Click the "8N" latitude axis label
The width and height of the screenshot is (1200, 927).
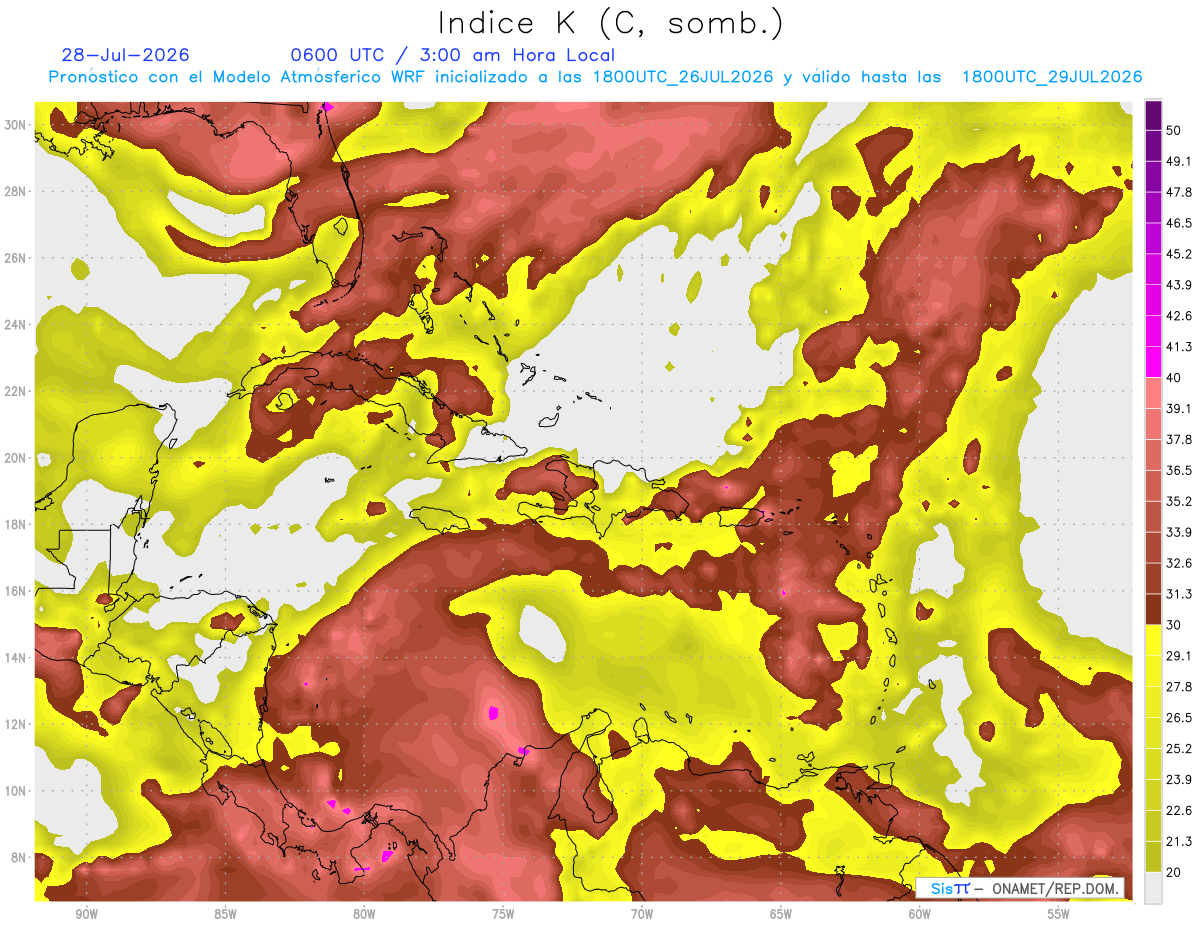19,858
